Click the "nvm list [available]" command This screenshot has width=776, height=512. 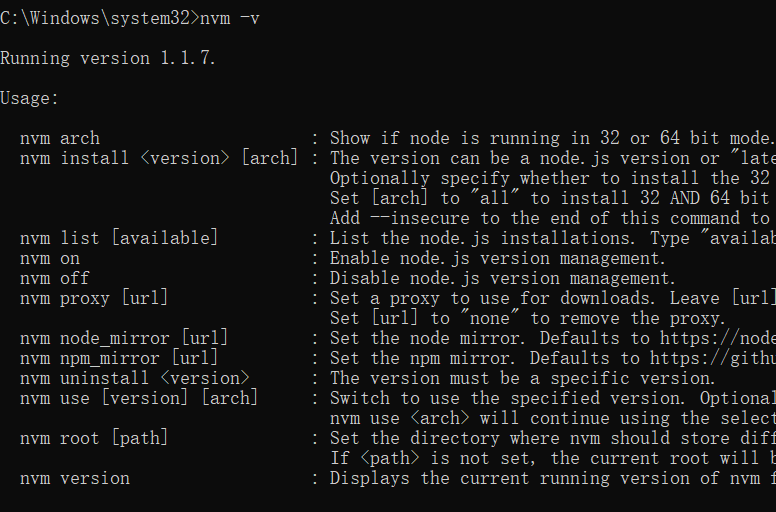click(x=119, y=238)
